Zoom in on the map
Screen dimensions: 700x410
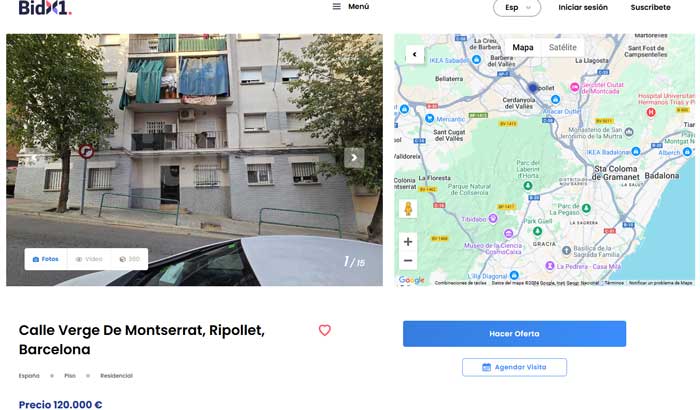click(408, 242)
